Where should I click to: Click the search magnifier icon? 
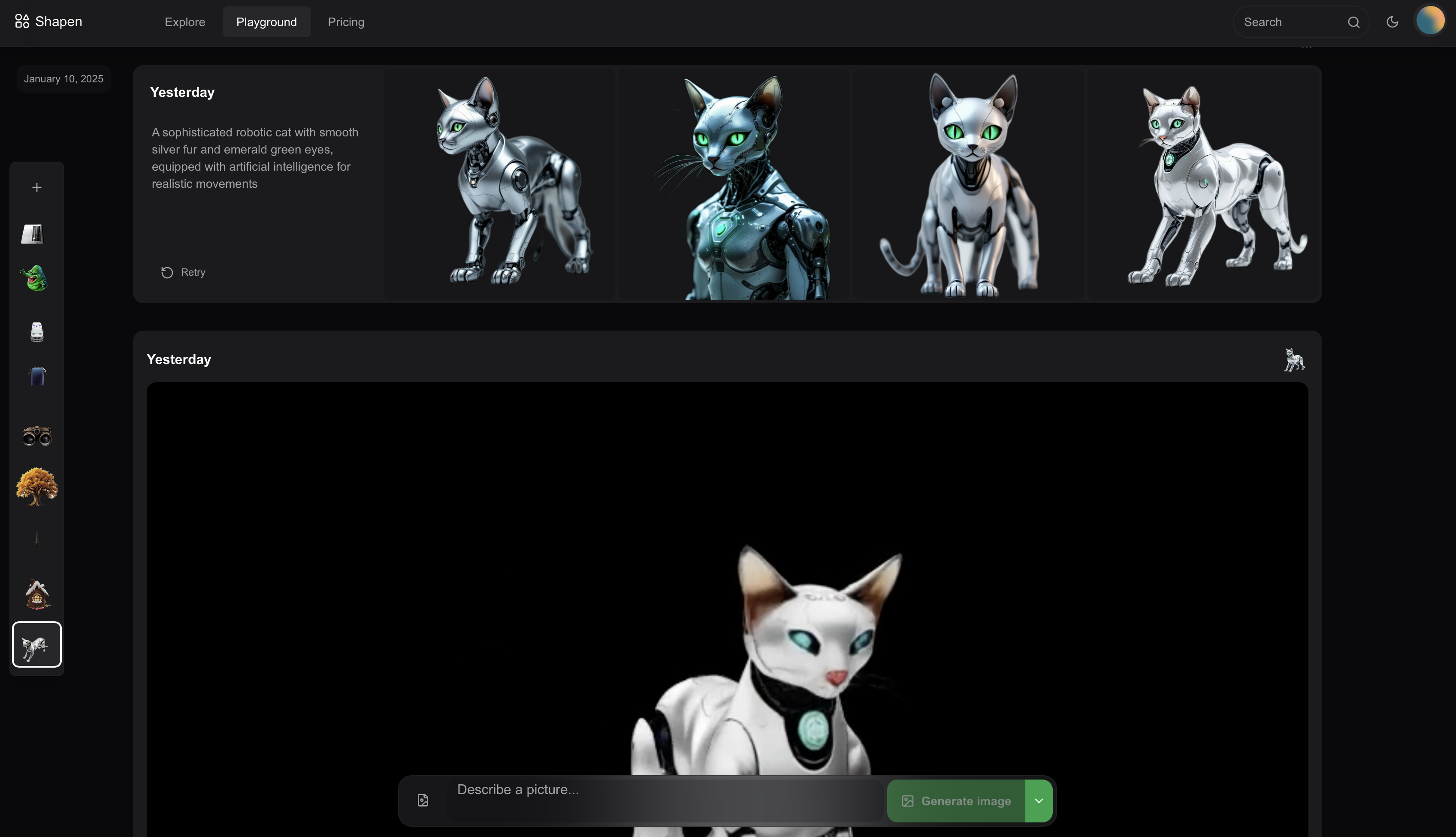point(1353,22)
